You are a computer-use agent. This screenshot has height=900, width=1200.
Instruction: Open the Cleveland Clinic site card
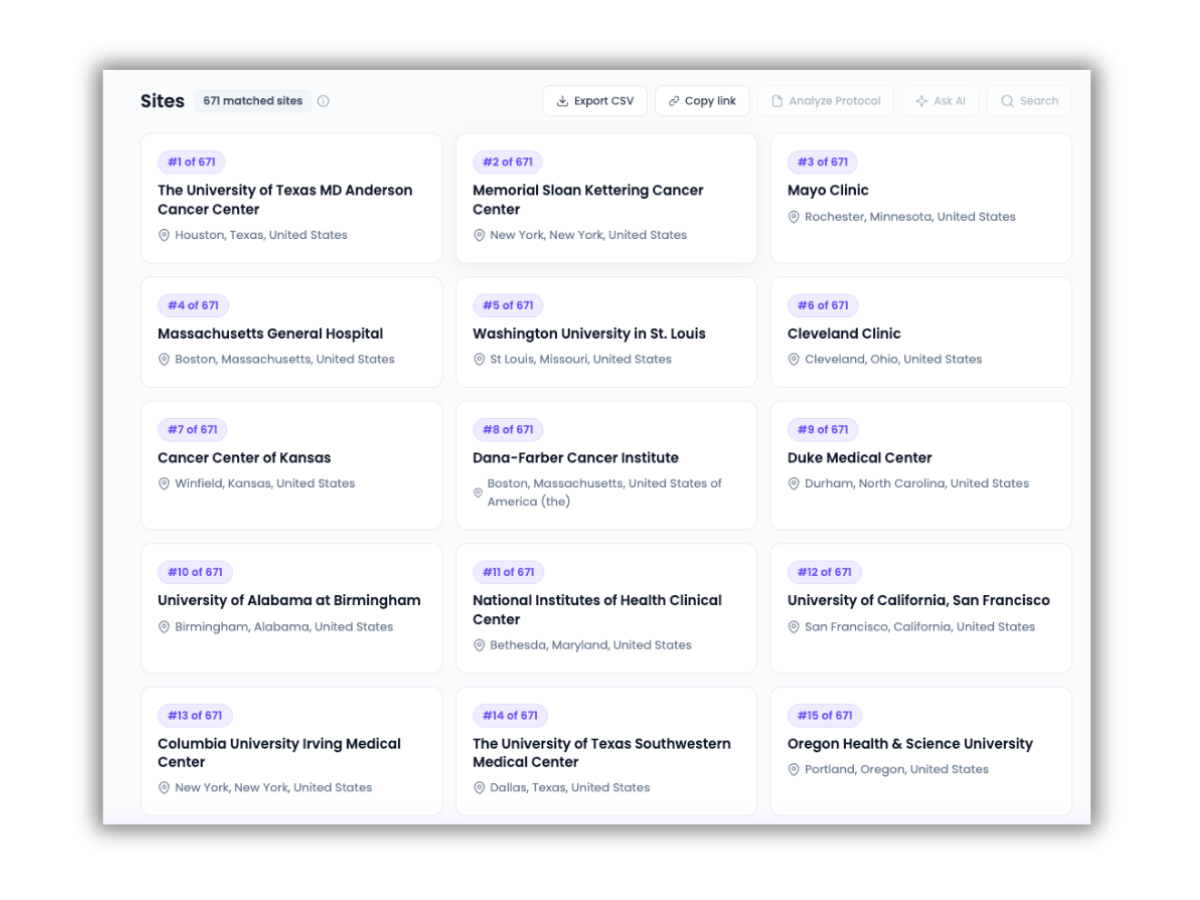(920, 333)
